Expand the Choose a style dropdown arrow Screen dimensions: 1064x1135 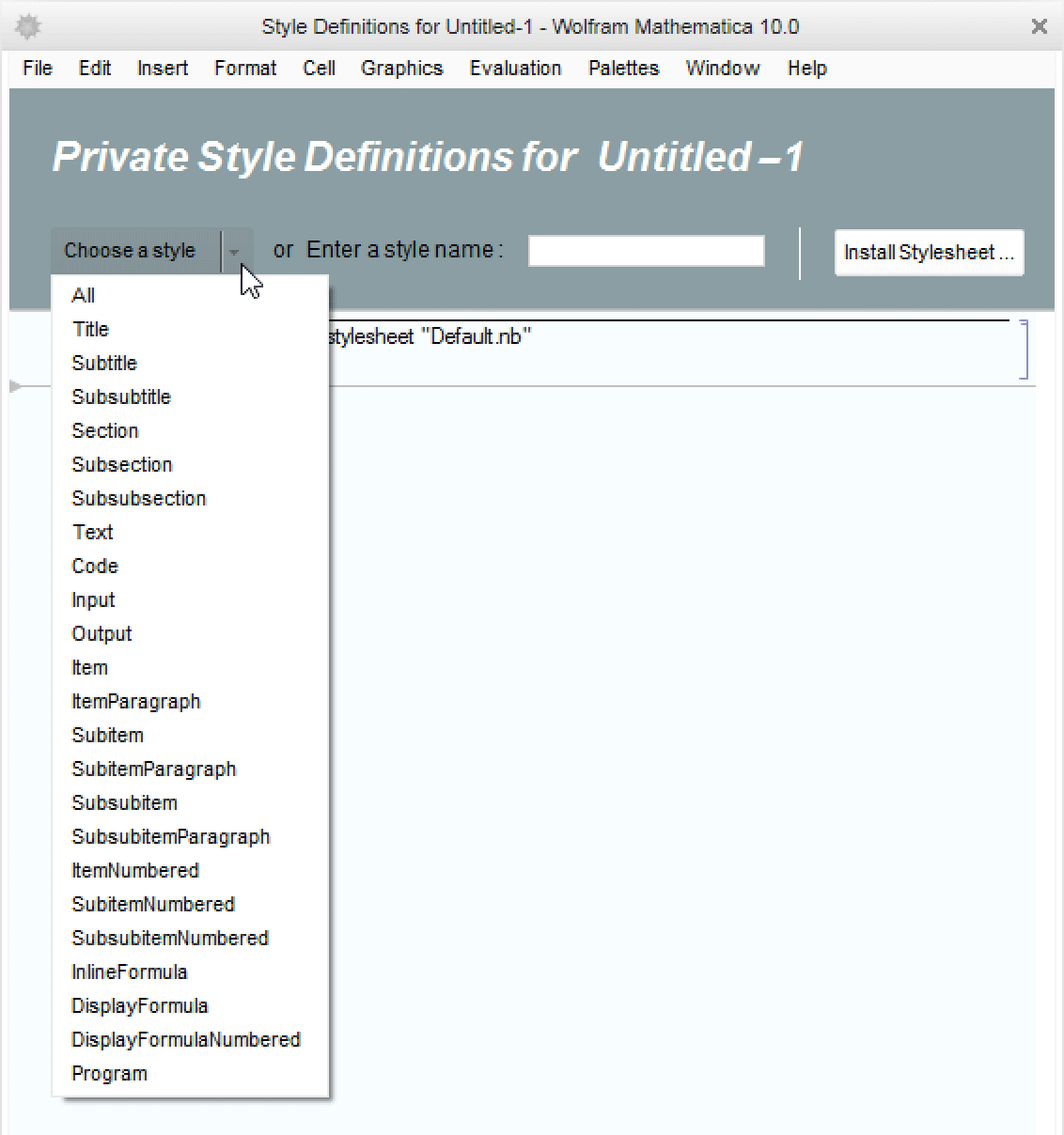[235, 251]
